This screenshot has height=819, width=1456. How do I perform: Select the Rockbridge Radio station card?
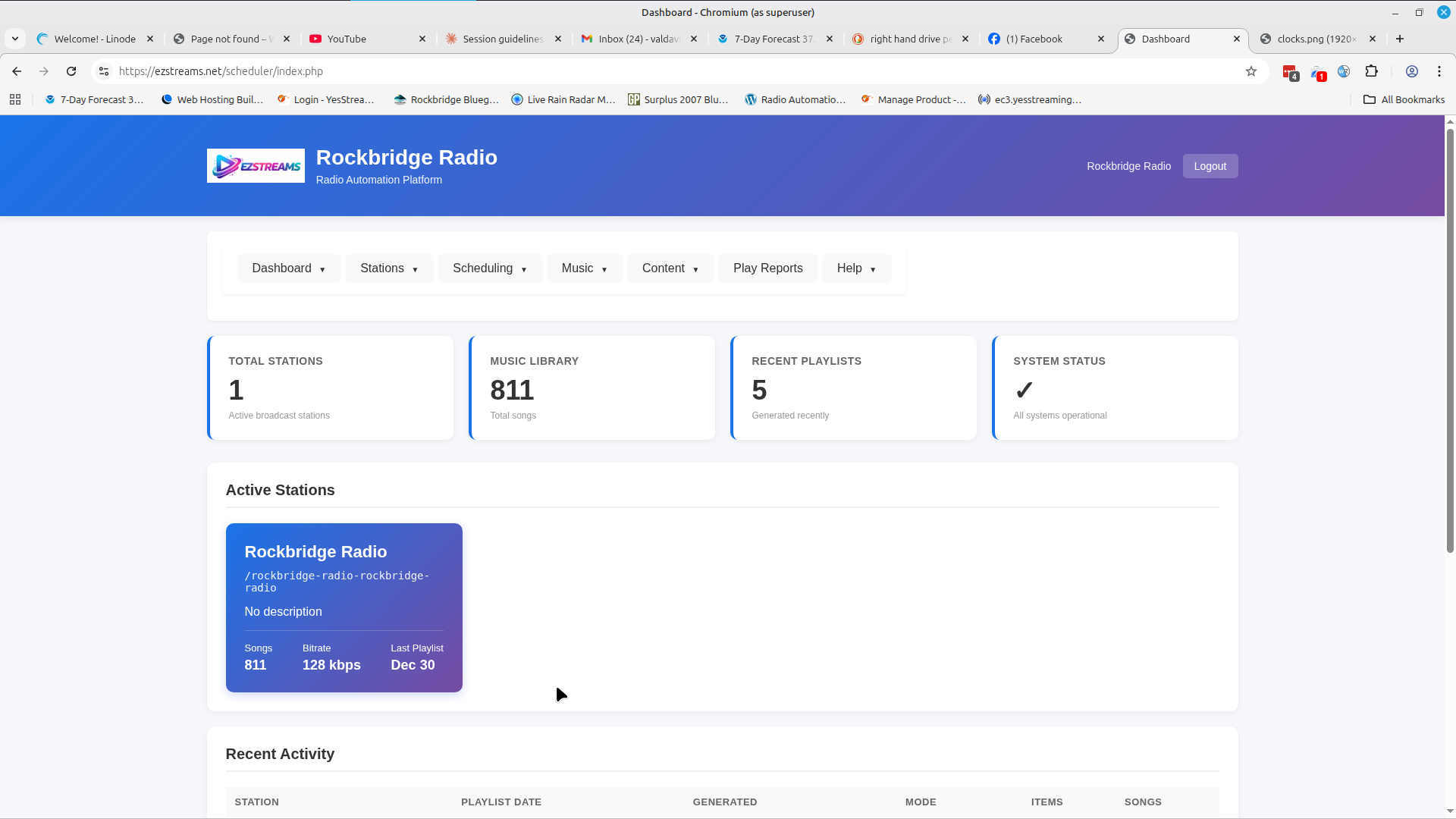click(344, 607)
